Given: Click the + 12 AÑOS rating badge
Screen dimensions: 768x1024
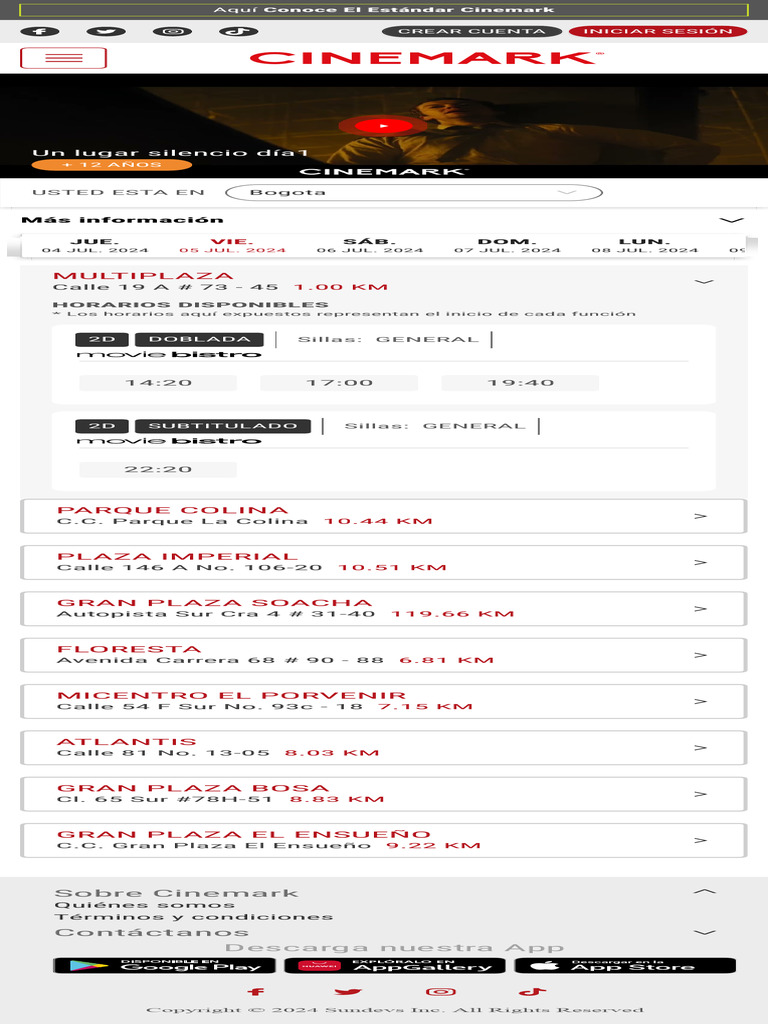Looking at the screenshot, I should pos(112,165).
